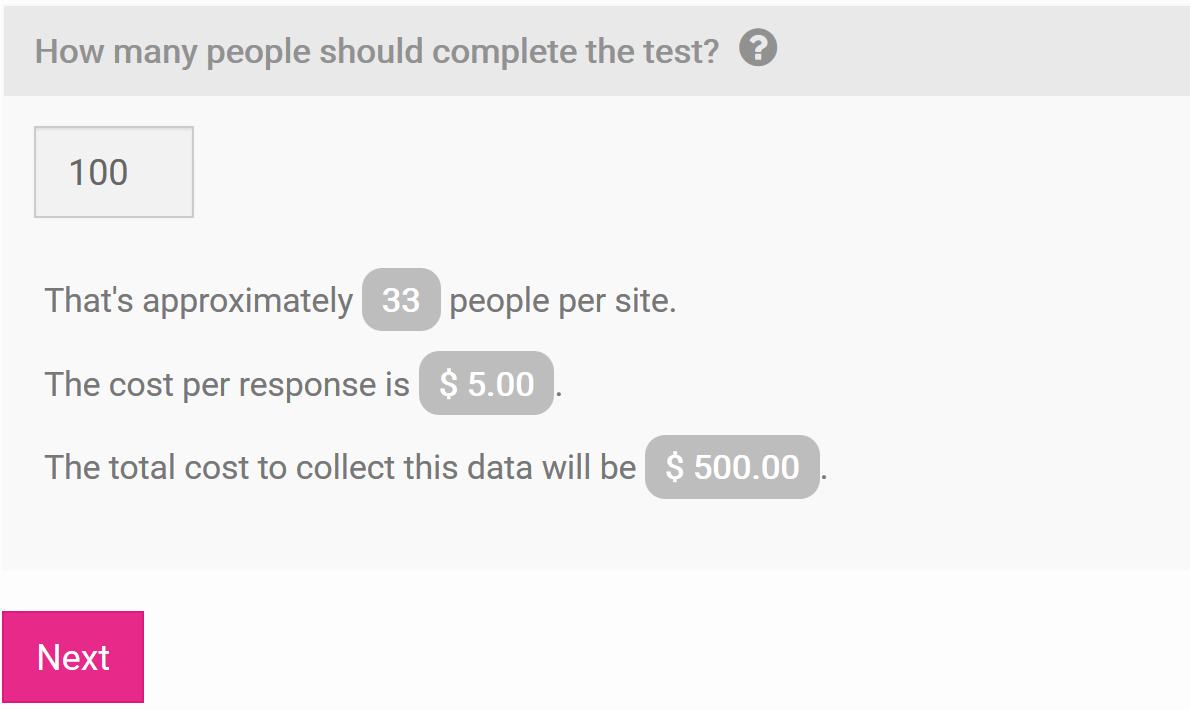
Task: Select the 33 people per site badge
Action: (401, 300)
